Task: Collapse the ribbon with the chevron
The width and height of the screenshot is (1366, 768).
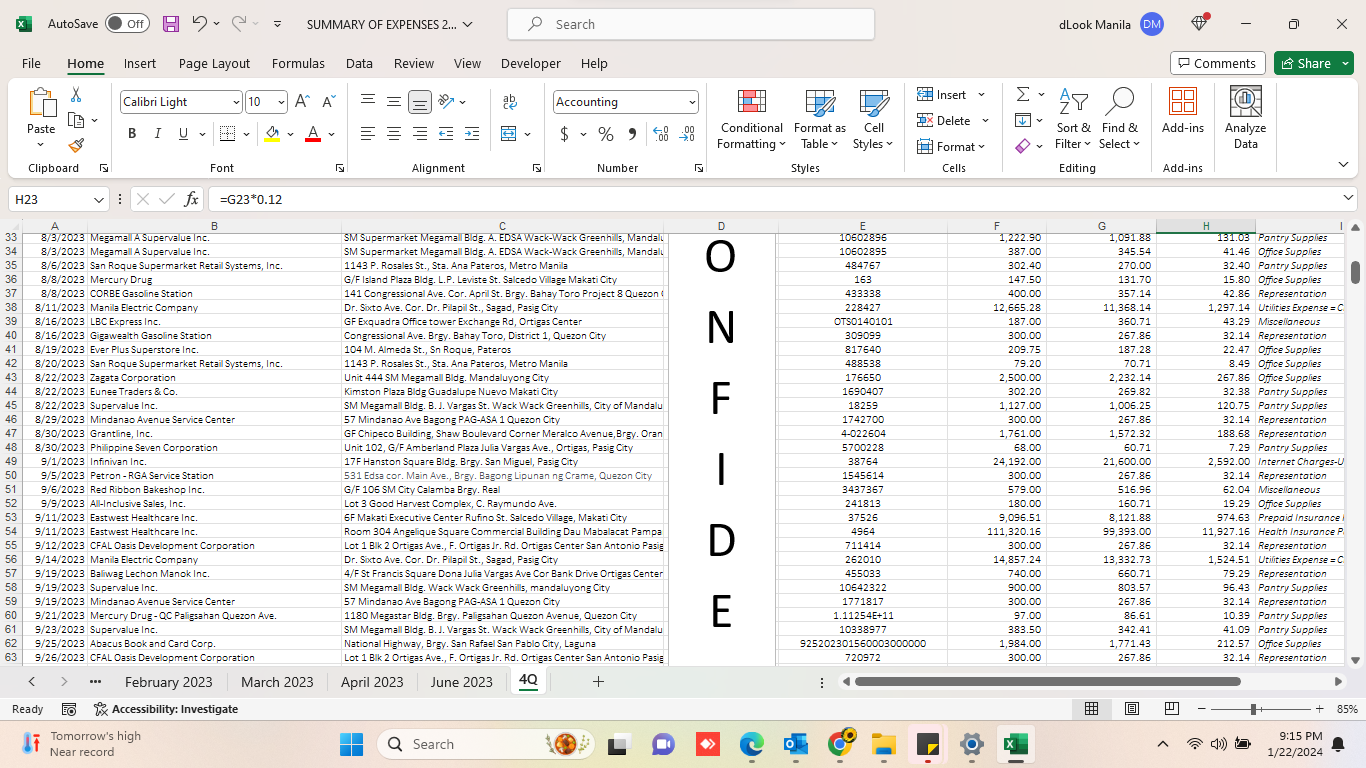Action: pos(1343,165)
